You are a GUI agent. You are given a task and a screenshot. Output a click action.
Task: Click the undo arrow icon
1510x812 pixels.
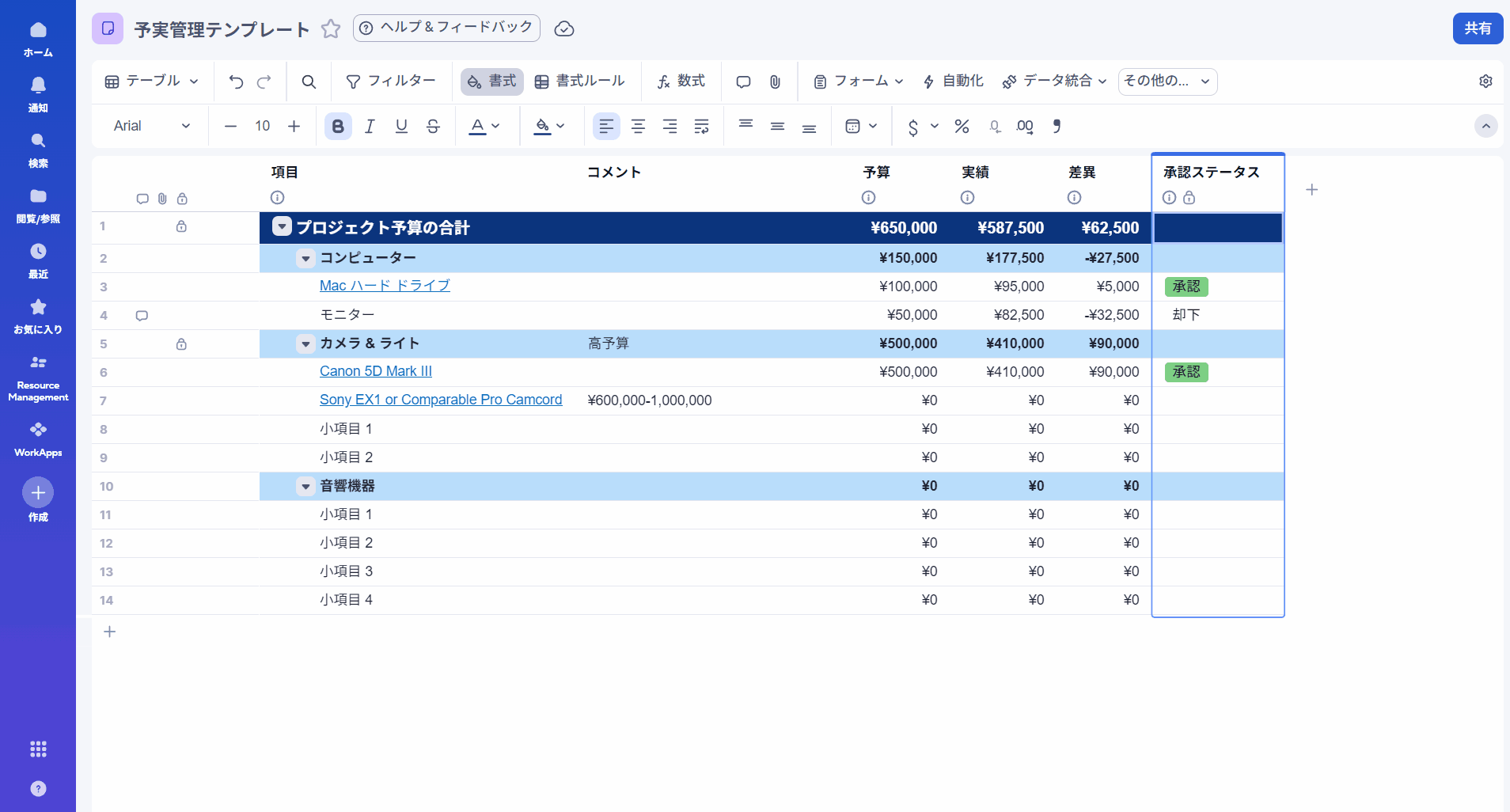click(x=236, y=82)
